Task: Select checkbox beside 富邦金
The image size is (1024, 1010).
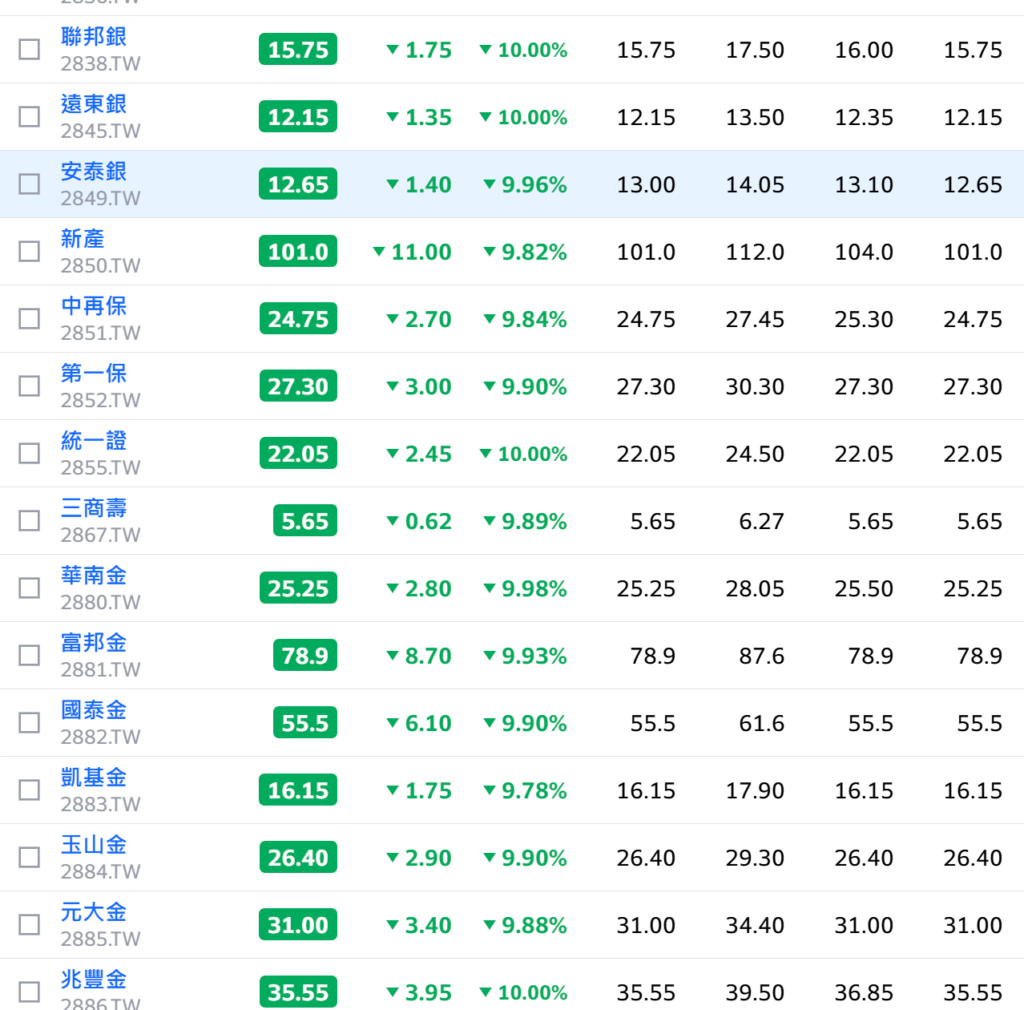Action: click(29, 656)
